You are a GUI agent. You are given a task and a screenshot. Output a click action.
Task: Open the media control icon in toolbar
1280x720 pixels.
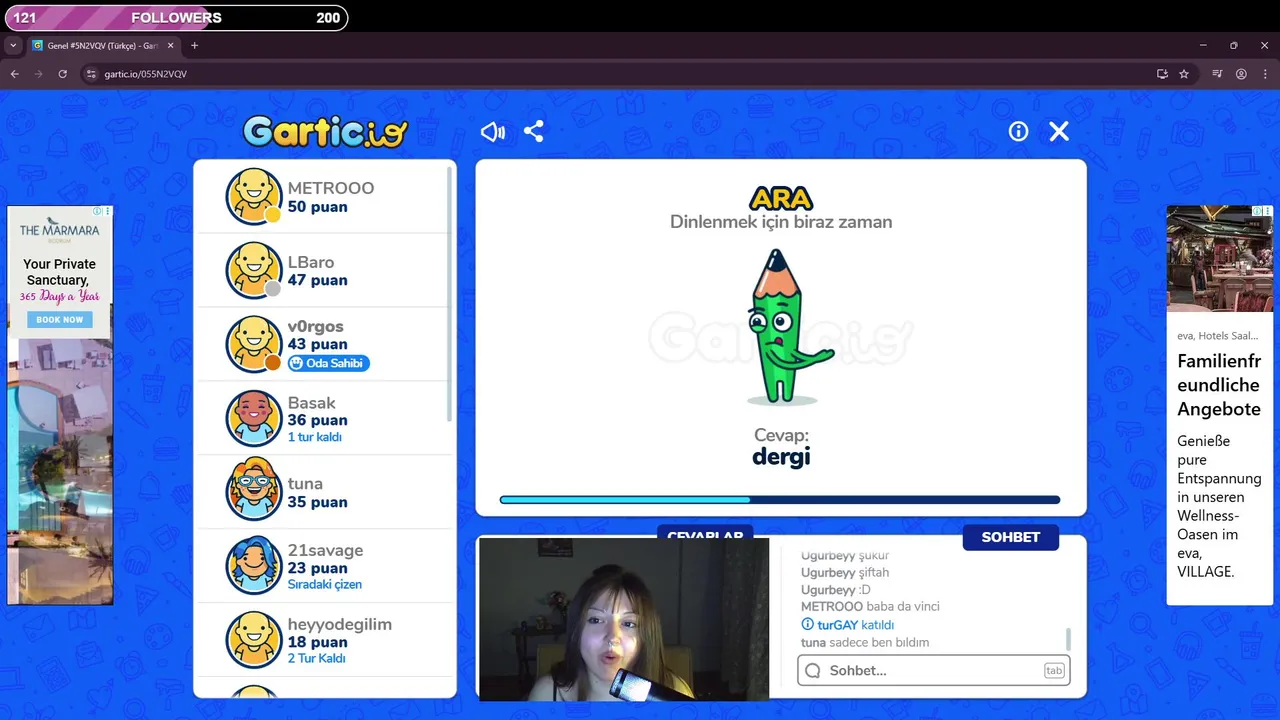coord(1217,74)
